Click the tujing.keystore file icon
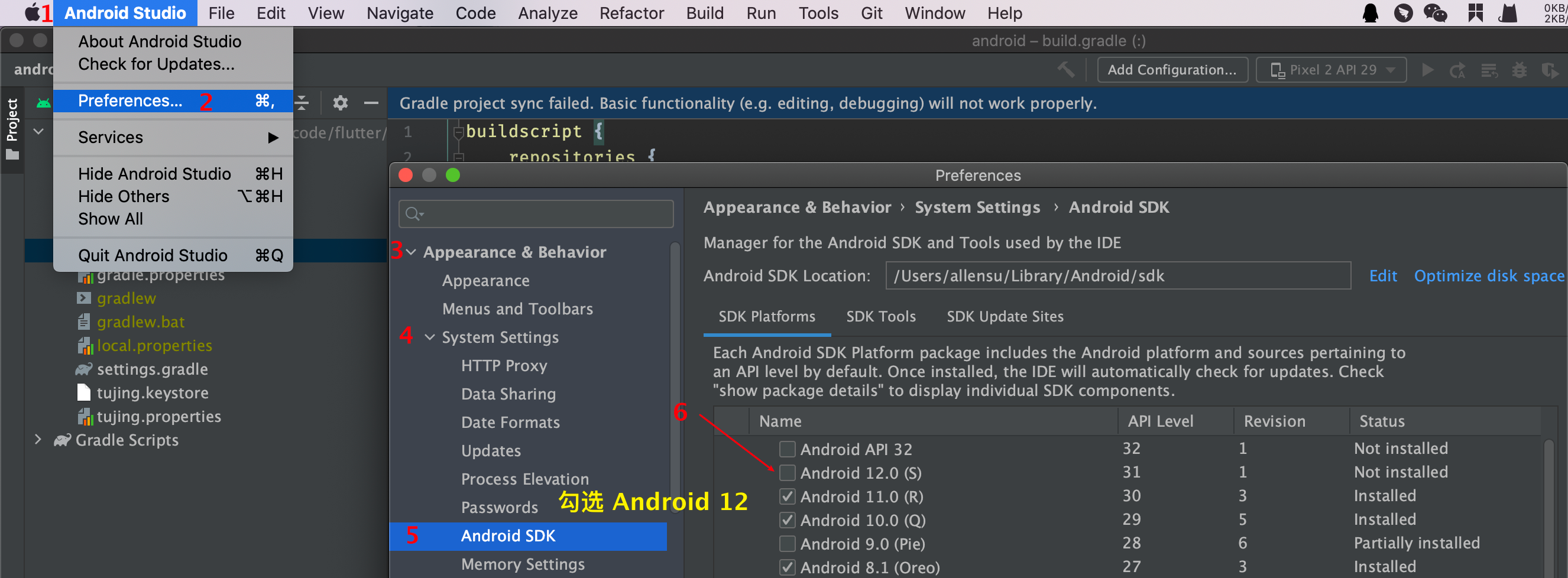Image resolution: width=1568 pixels, height=578 pixels. coord(84,392)
